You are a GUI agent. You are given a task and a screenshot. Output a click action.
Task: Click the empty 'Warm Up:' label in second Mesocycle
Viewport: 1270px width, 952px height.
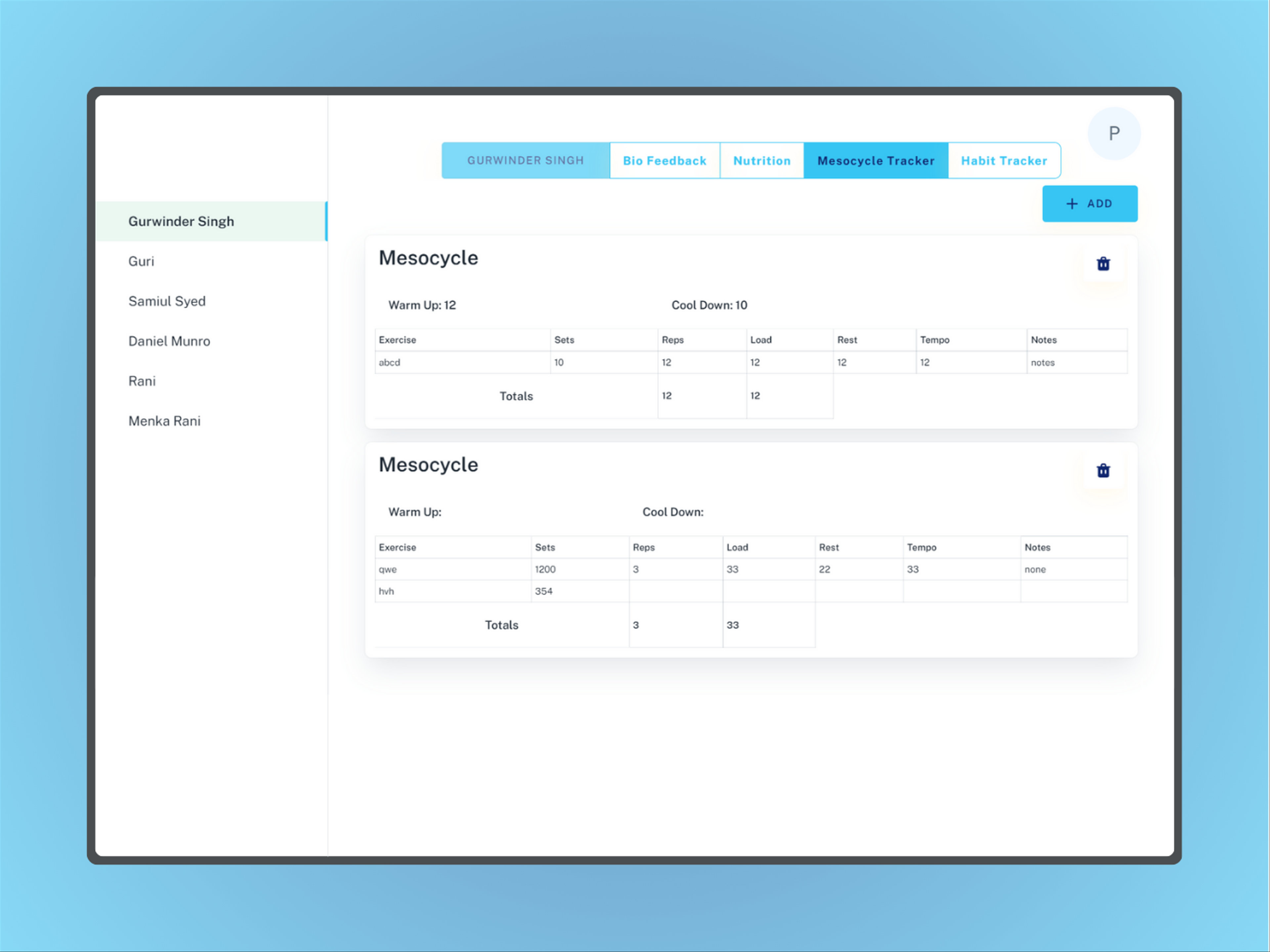[x=414, y=512]
